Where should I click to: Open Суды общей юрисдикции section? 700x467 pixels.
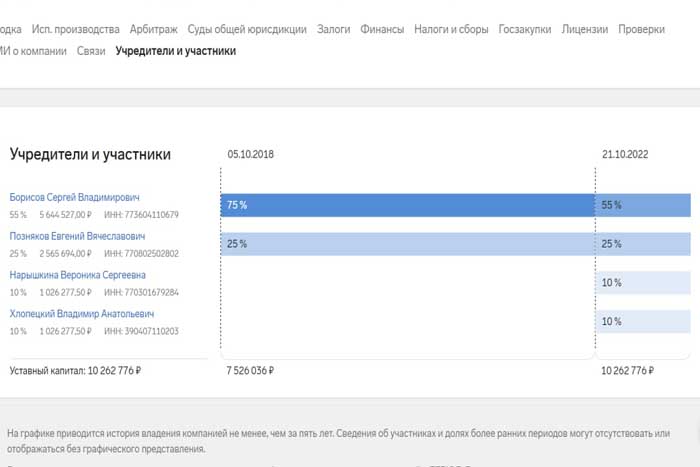click(247, 30)
